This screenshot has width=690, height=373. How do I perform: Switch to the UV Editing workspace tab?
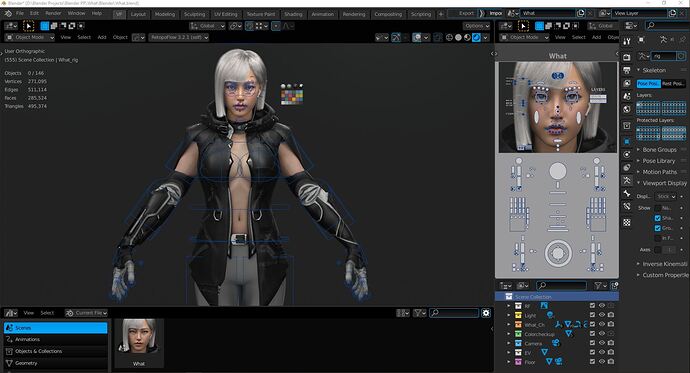(225, 14)
